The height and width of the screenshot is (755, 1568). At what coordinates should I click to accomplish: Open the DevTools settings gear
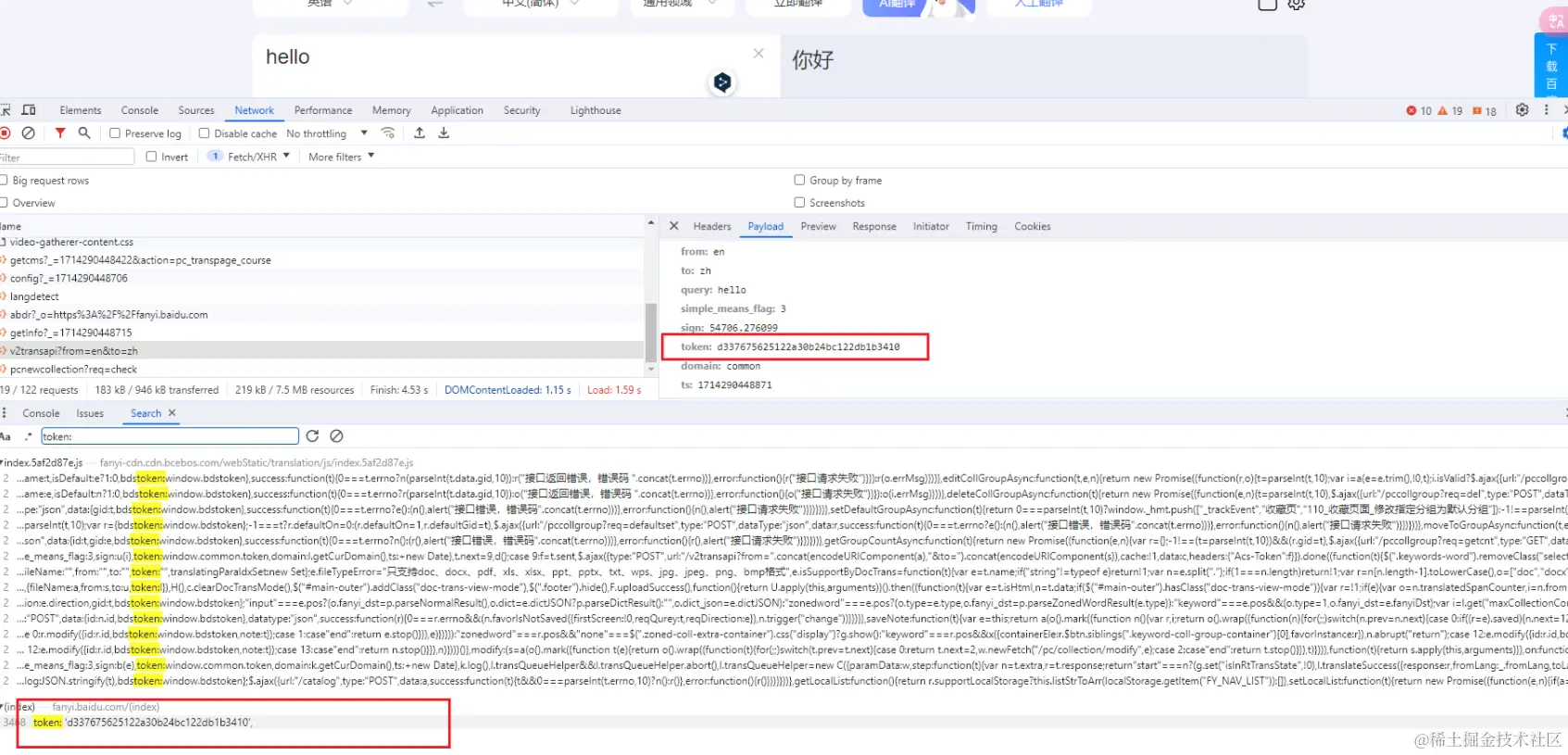pos(1522,110)
